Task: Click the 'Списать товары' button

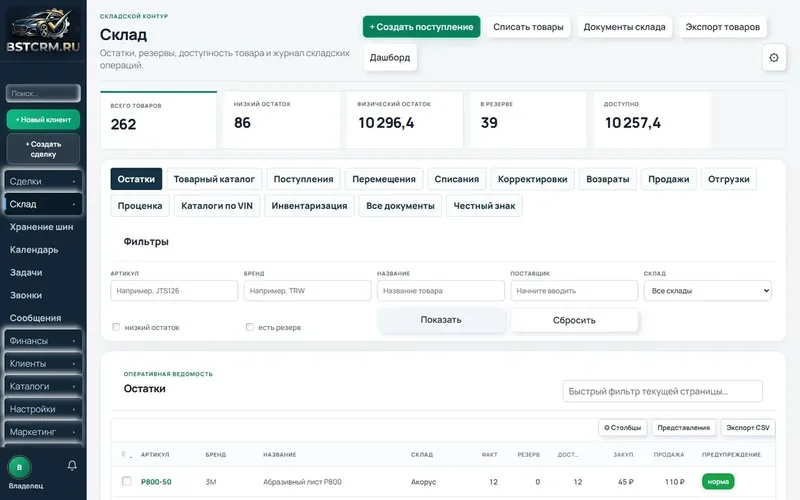Action: point(528,27)
